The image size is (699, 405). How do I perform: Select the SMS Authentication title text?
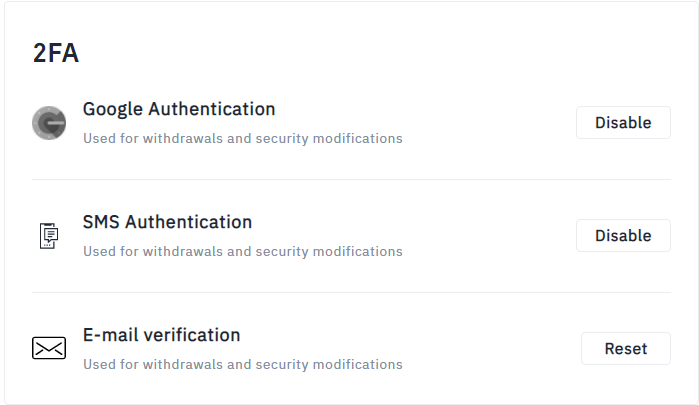point(168,222)
